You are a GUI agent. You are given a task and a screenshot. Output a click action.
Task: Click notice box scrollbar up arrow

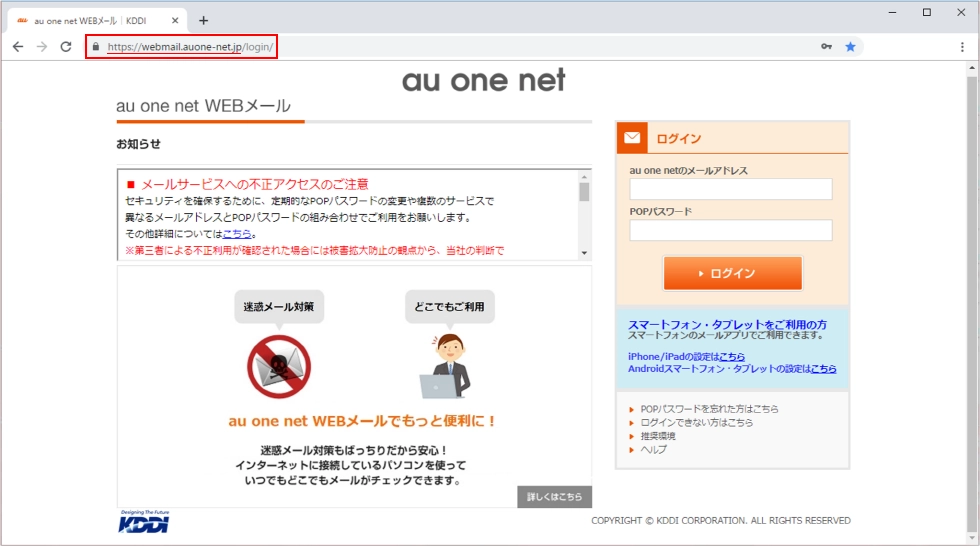(x=584, y=177)
